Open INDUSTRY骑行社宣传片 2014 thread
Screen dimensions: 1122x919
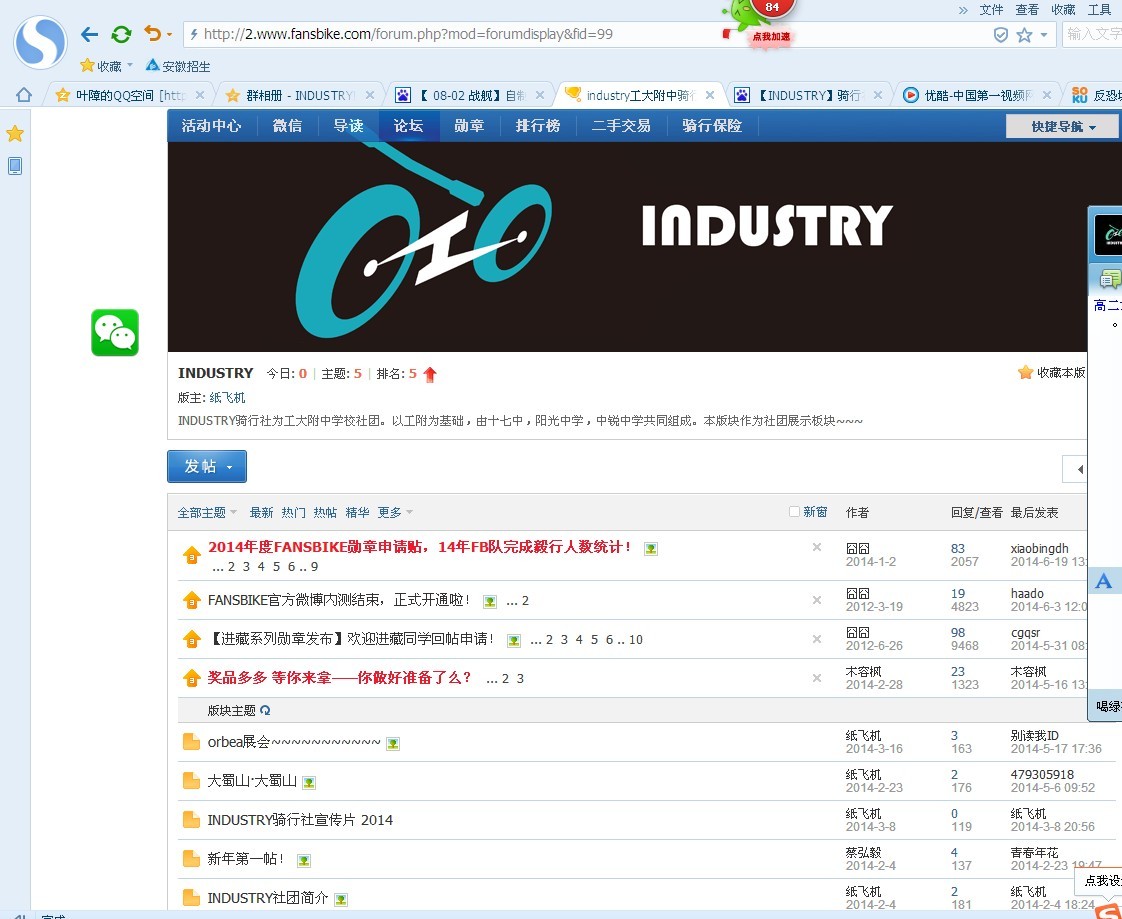click(300, 820)
